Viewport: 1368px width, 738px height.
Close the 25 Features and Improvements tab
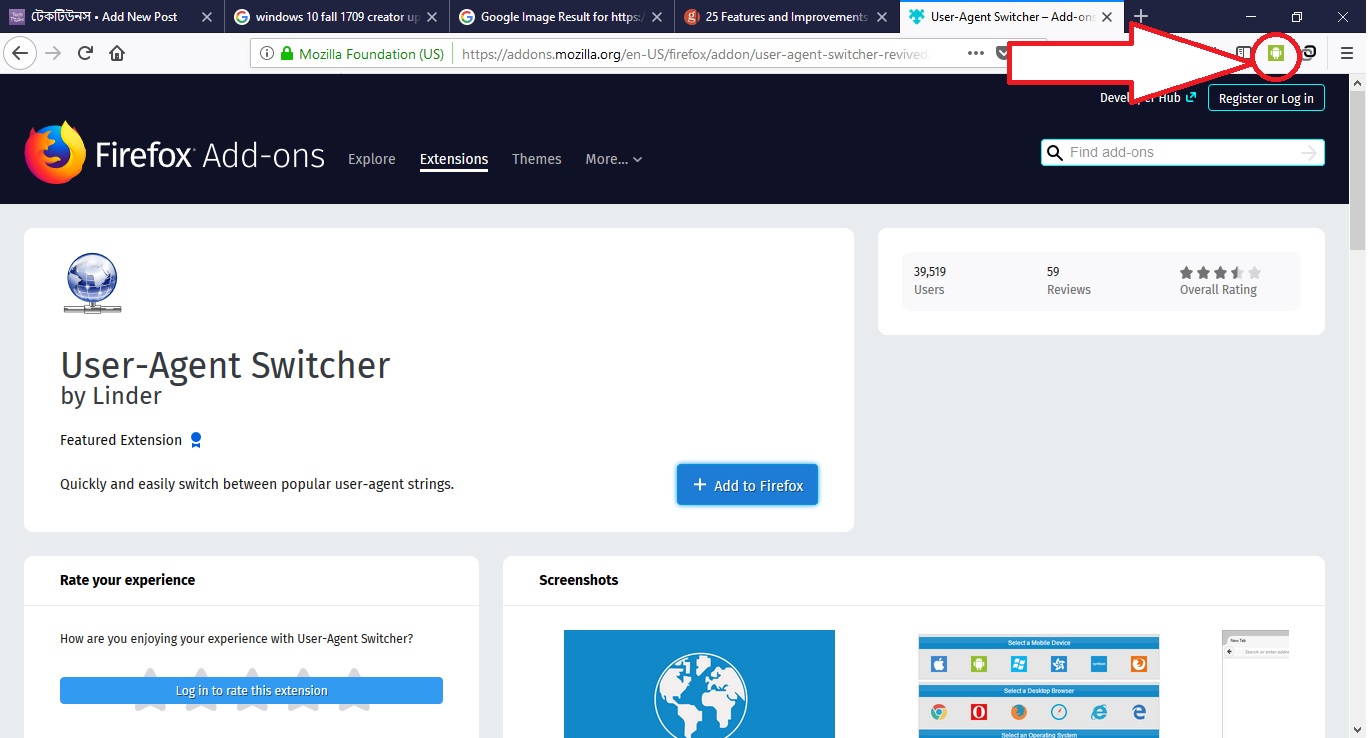882,17
